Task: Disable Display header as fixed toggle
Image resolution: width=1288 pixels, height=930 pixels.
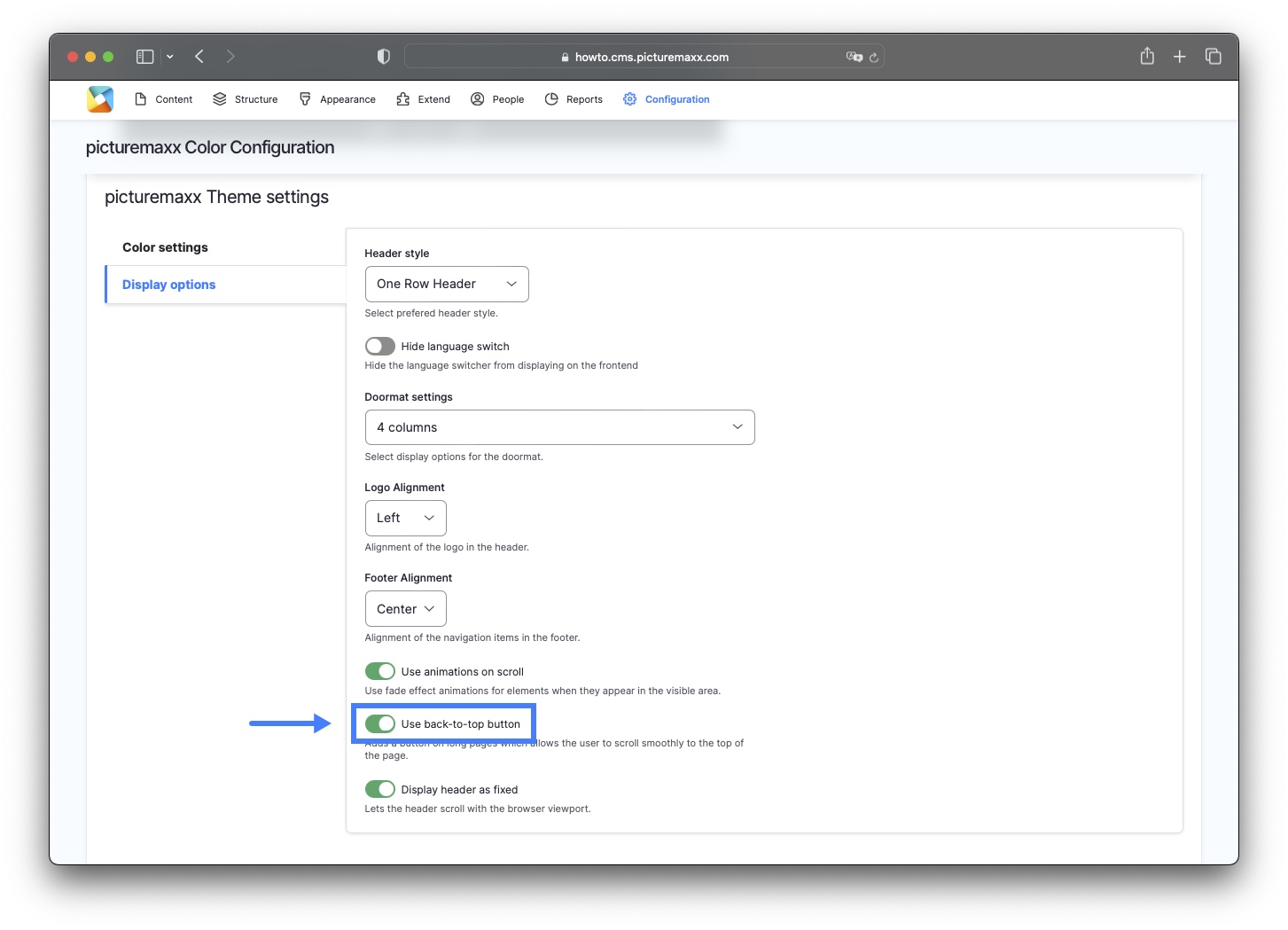Action: pos(380,789)
